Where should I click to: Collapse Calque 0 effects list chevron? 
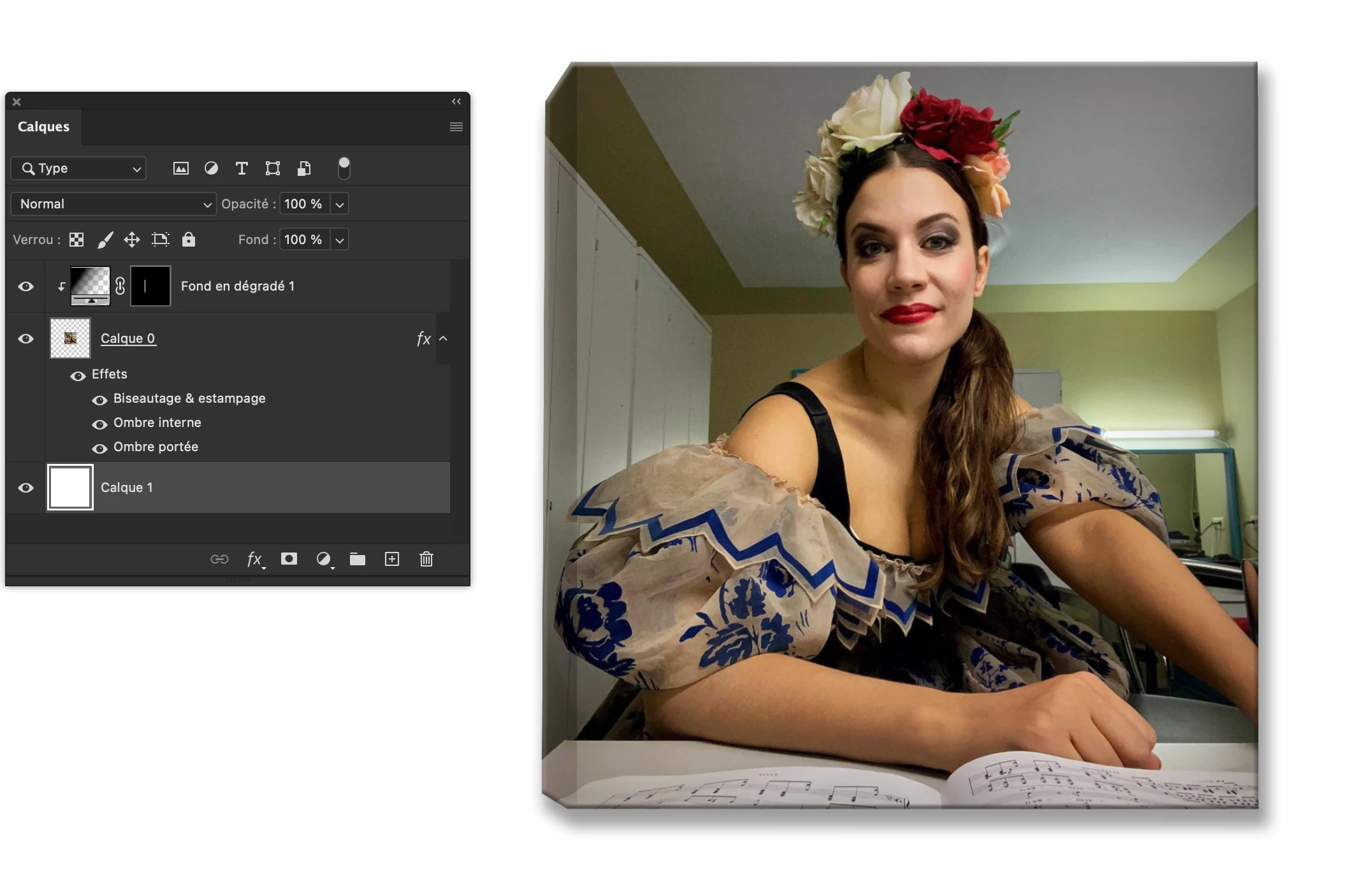pos(443,338)
